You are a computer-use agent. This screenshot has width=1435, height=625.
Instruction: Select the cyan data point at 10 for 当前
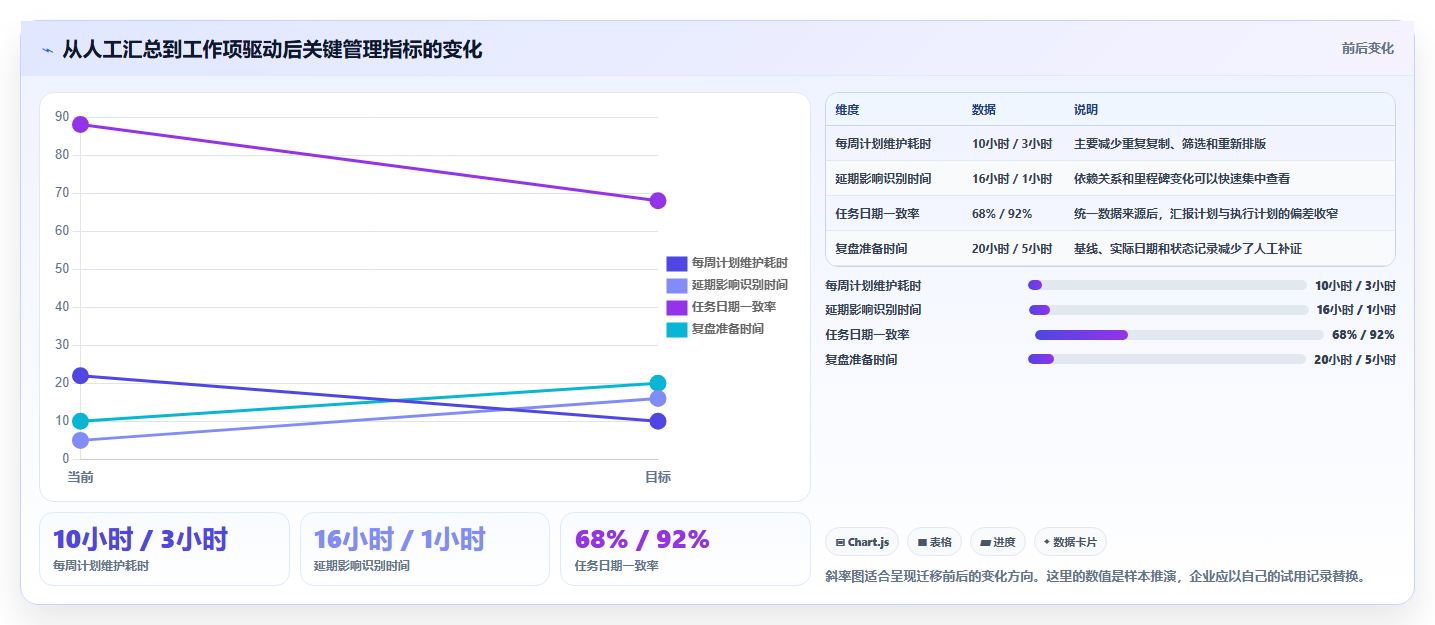(80, 421)
